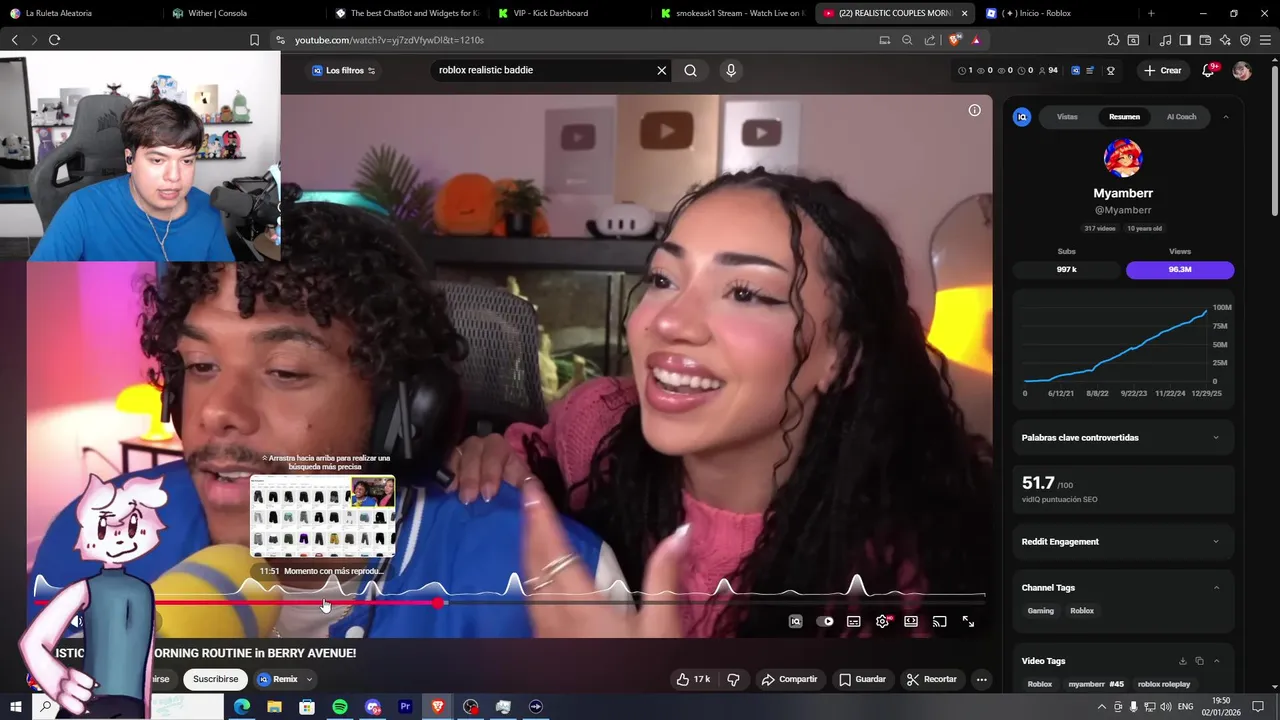Click the progress bar scrubber dot
Image resolution: width=1280 pixels, height=720 pixels.
439,603
